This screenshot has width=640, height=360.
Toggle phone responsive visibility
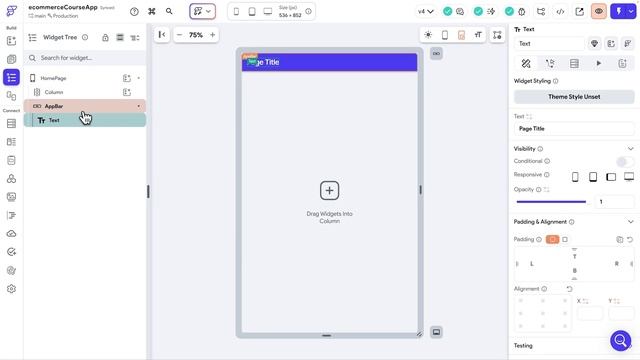(x=575, y=177)
